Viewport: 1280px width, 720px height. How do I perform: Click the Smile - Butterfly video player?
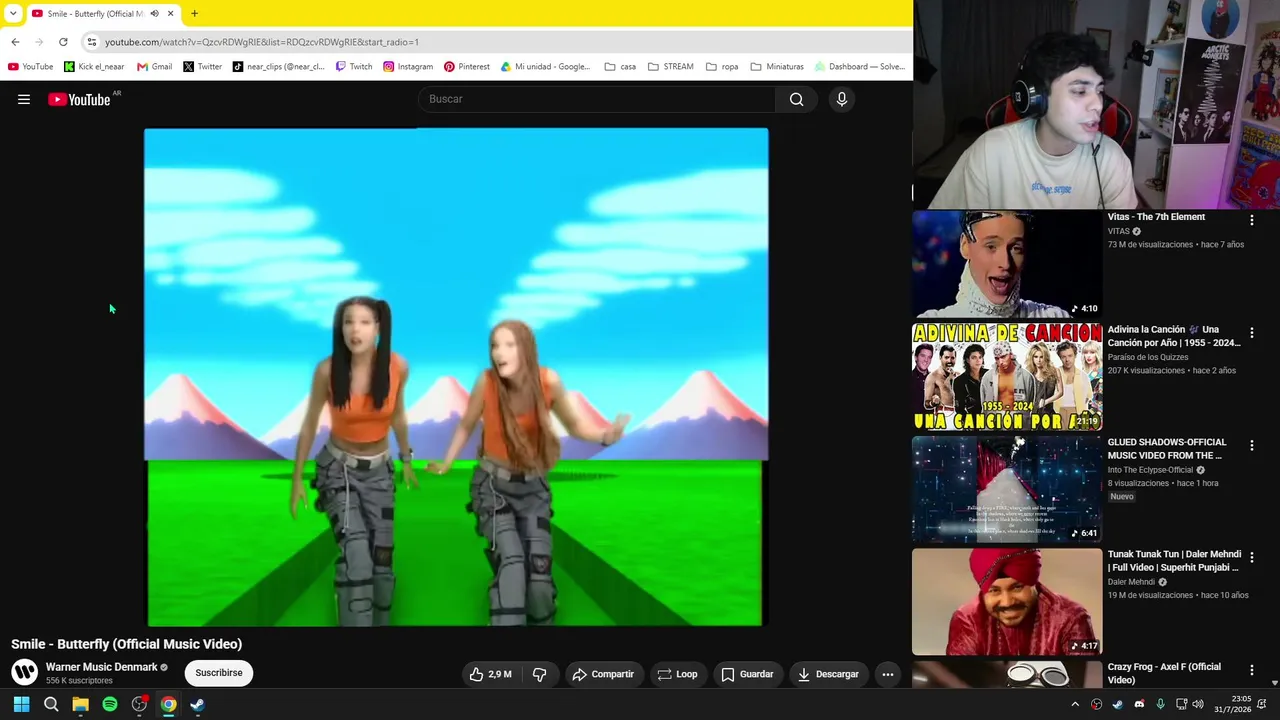[456, 377]
